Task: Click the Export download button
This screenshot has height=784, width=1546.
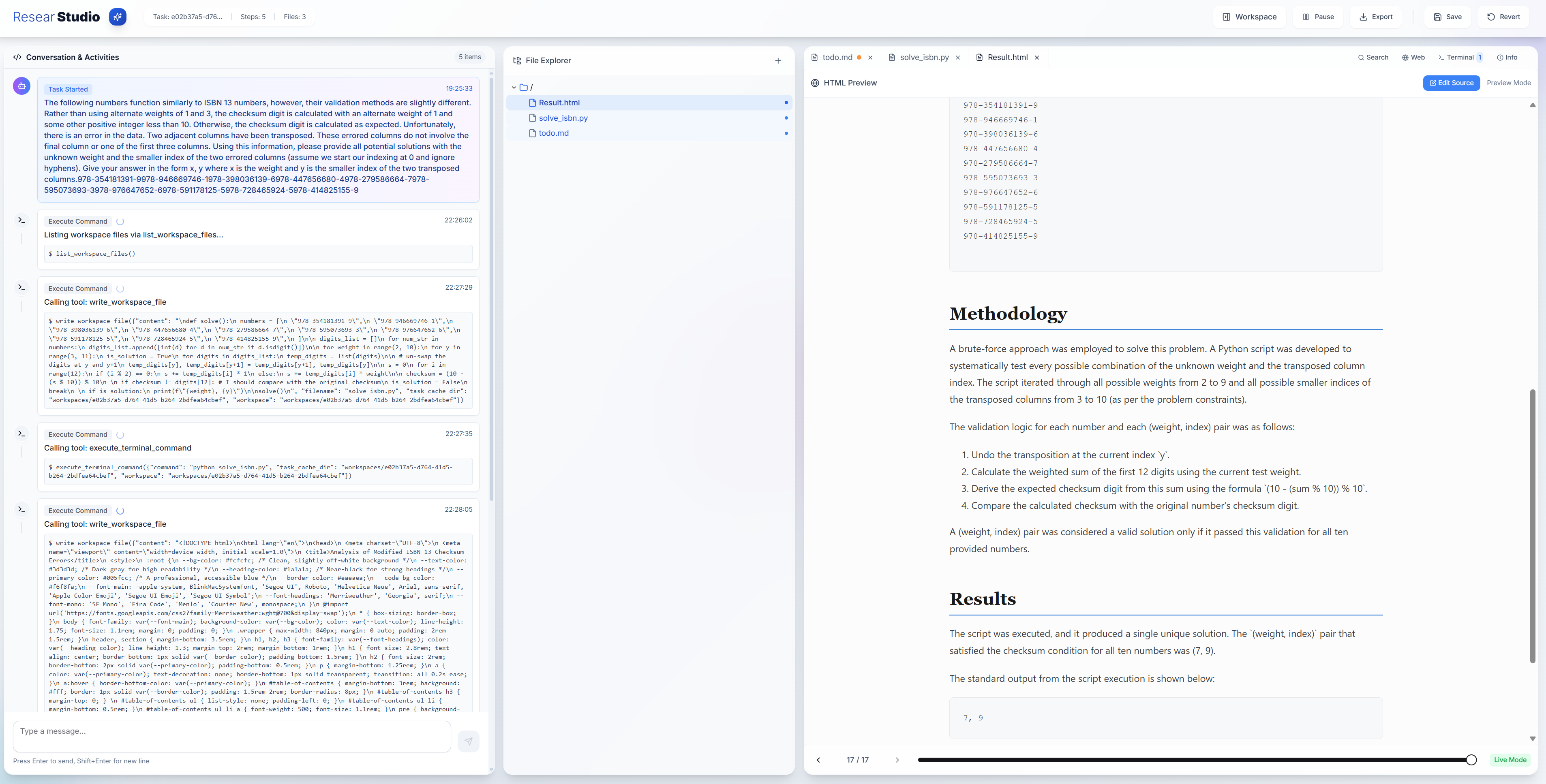Action: [x=1376, y=17]
